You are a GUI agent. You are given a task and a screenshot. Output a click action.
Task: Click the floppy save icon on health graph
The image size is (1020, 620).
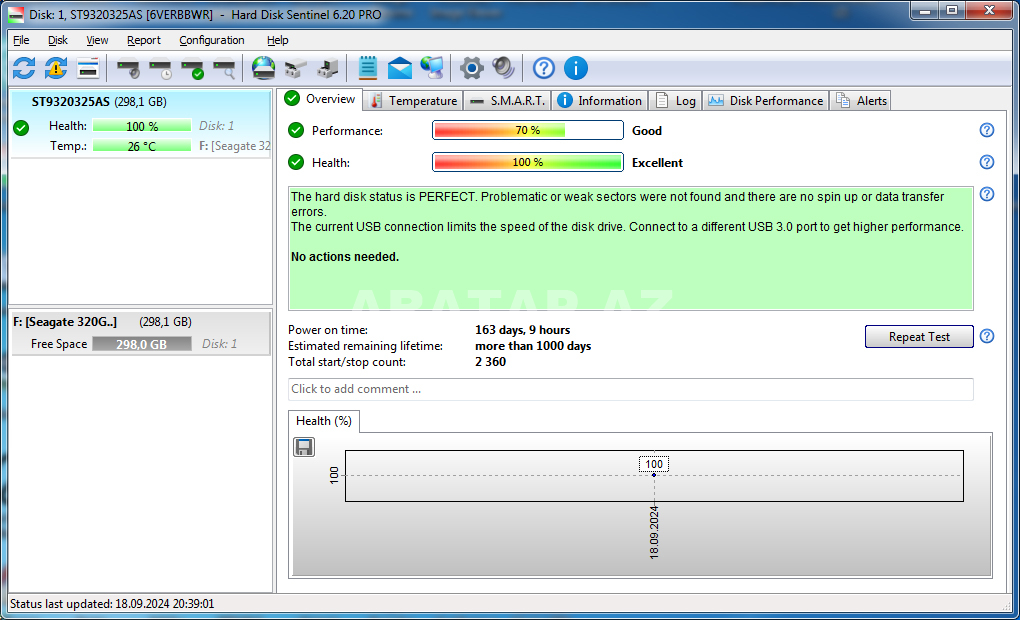coord(304,447)
